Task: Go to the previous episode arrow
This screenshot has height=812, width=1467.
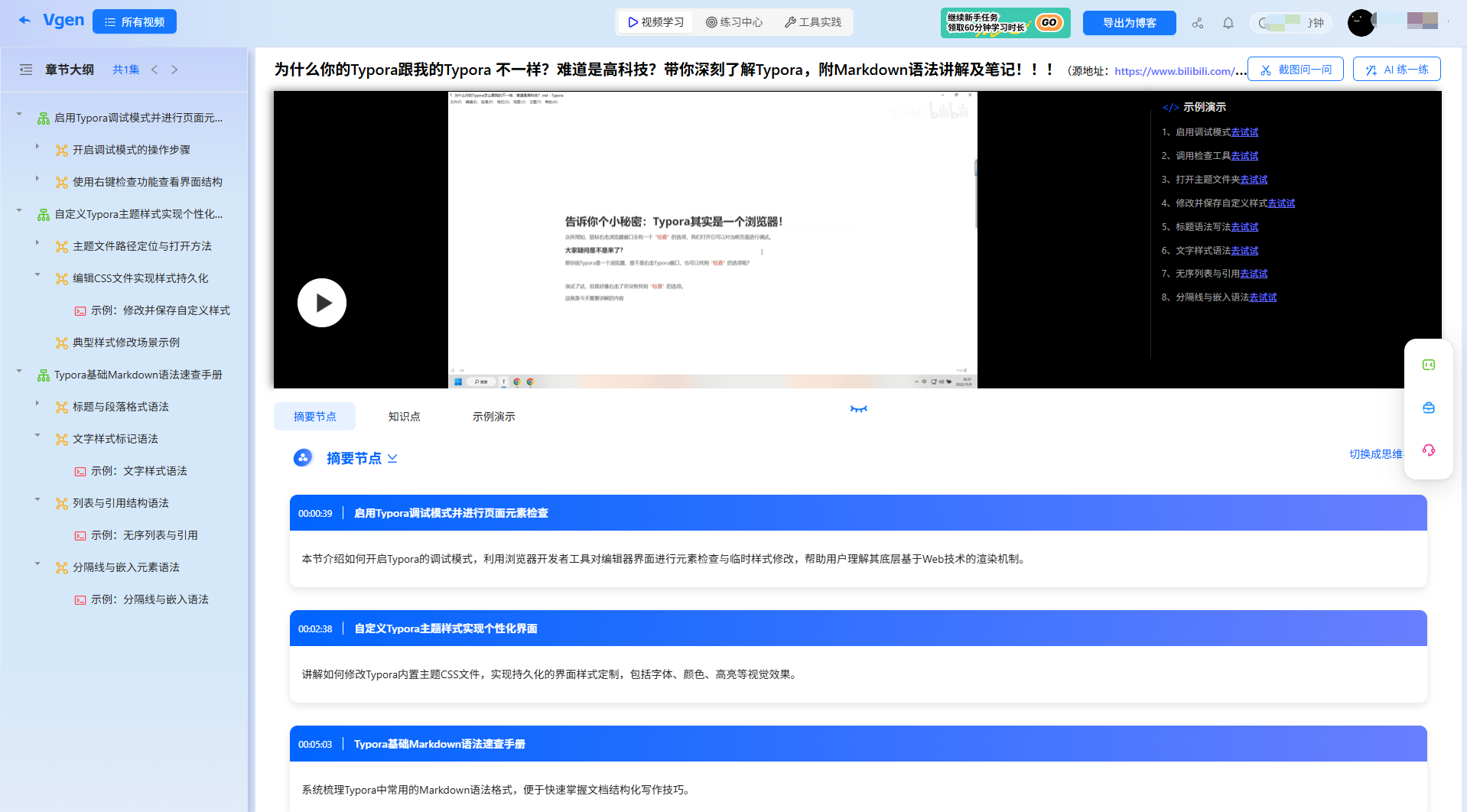Action: (x=155, y=70)
